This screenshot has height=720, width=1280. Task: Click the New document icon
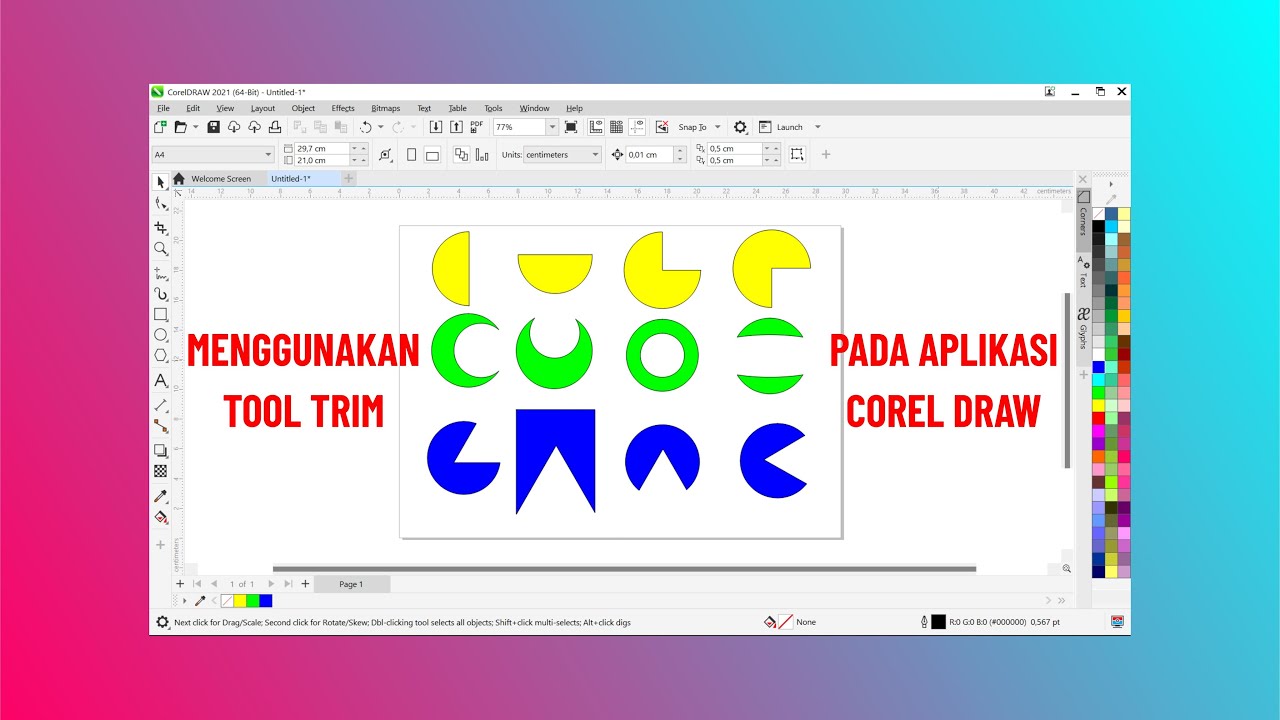[x=160, y=127]
